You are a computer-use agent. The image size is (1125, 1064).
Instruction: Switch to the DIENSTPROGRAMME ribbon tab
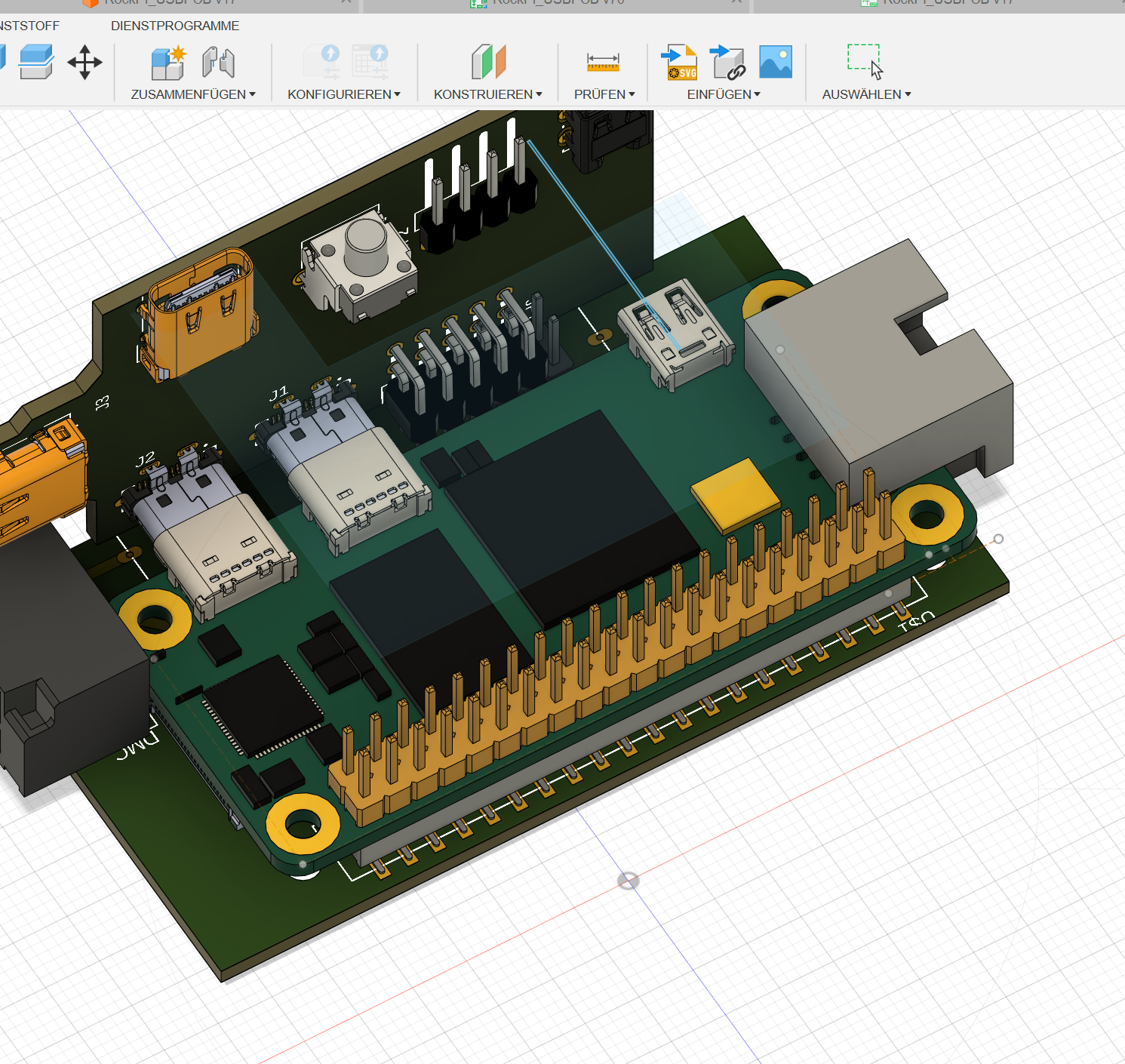click(175, 26)
